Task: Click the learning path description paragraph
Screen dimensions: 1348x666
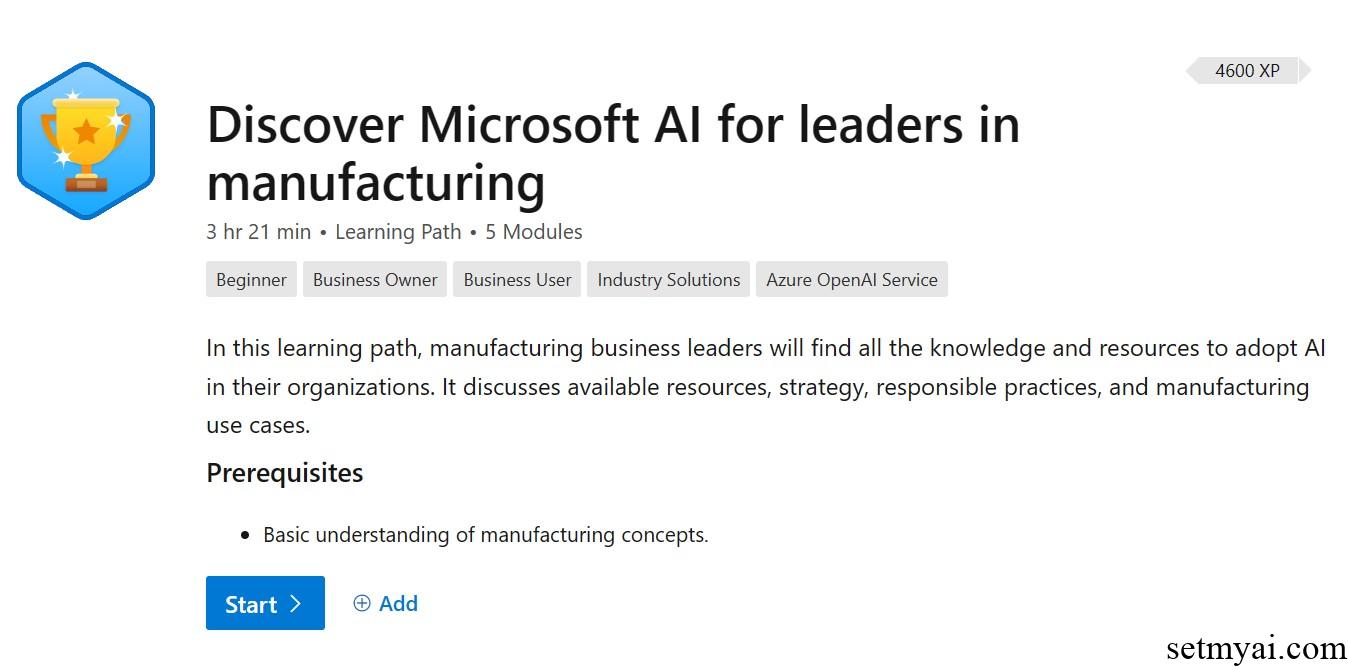Action: click(766, 387)
